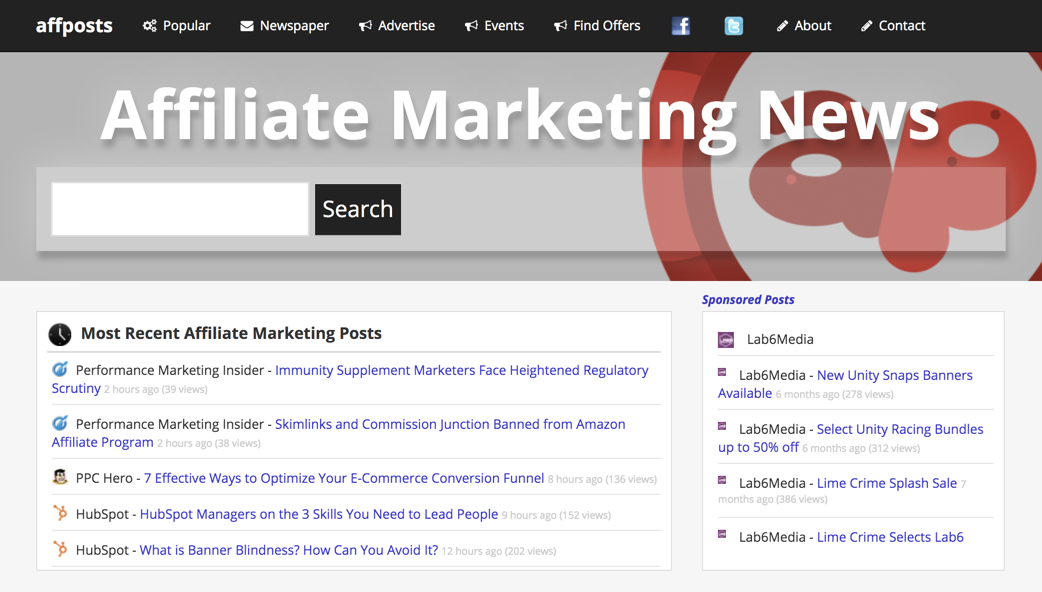Click HubSpot favicon on the Managers post
This screenshot has width=1042, height=592.
tap(60, 513)
